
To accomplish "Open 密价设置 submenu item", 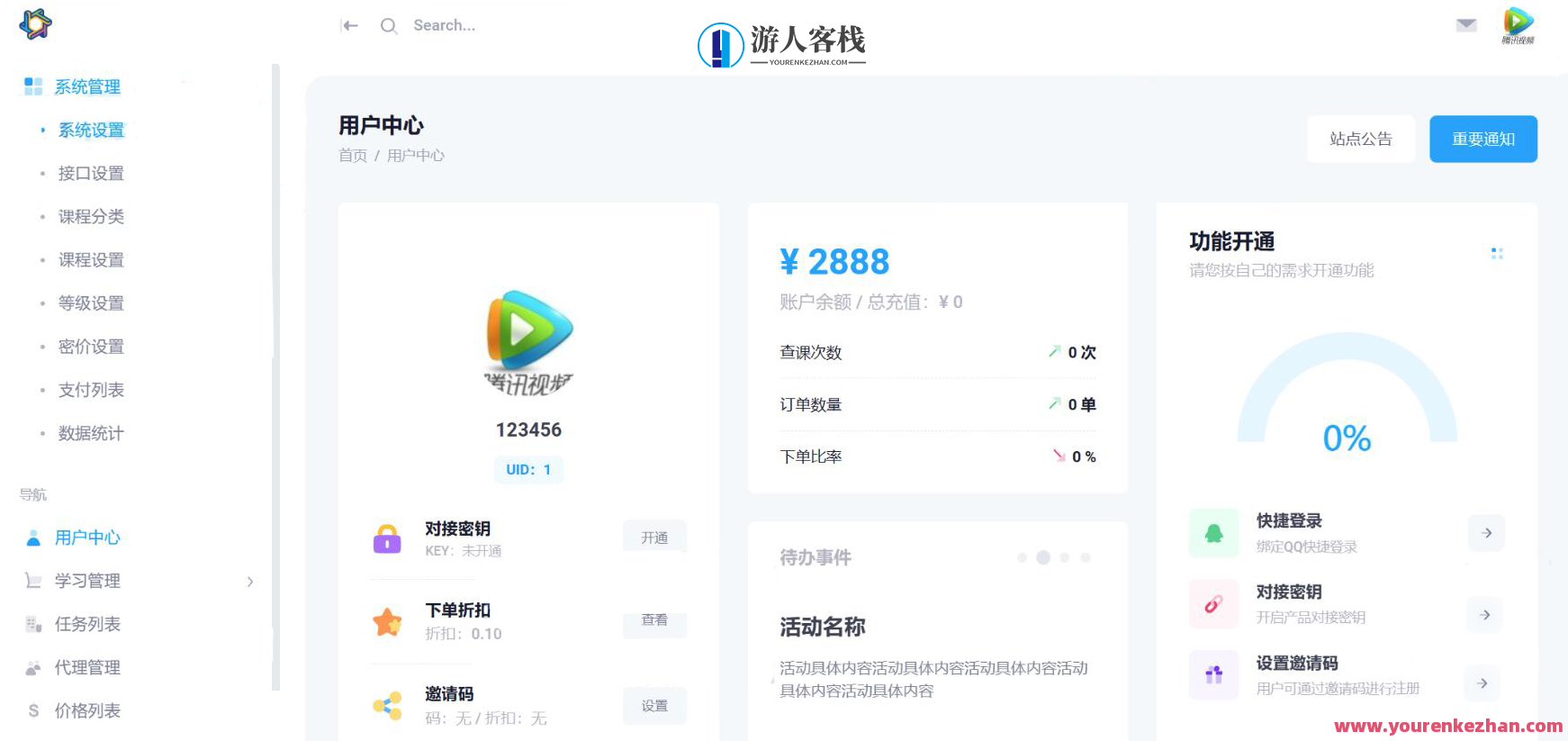I will coord(91,347).
